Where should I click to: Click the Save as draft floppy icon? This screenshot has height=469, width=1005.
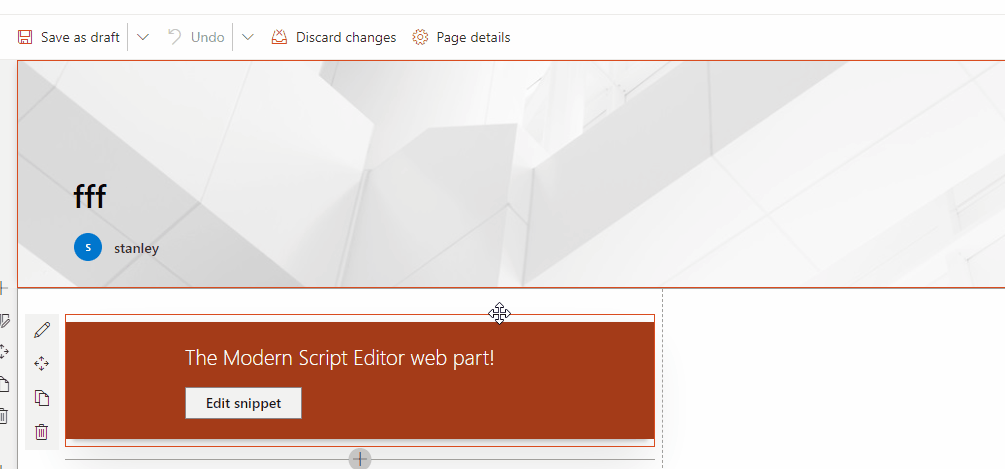click(x=25, y=37)
